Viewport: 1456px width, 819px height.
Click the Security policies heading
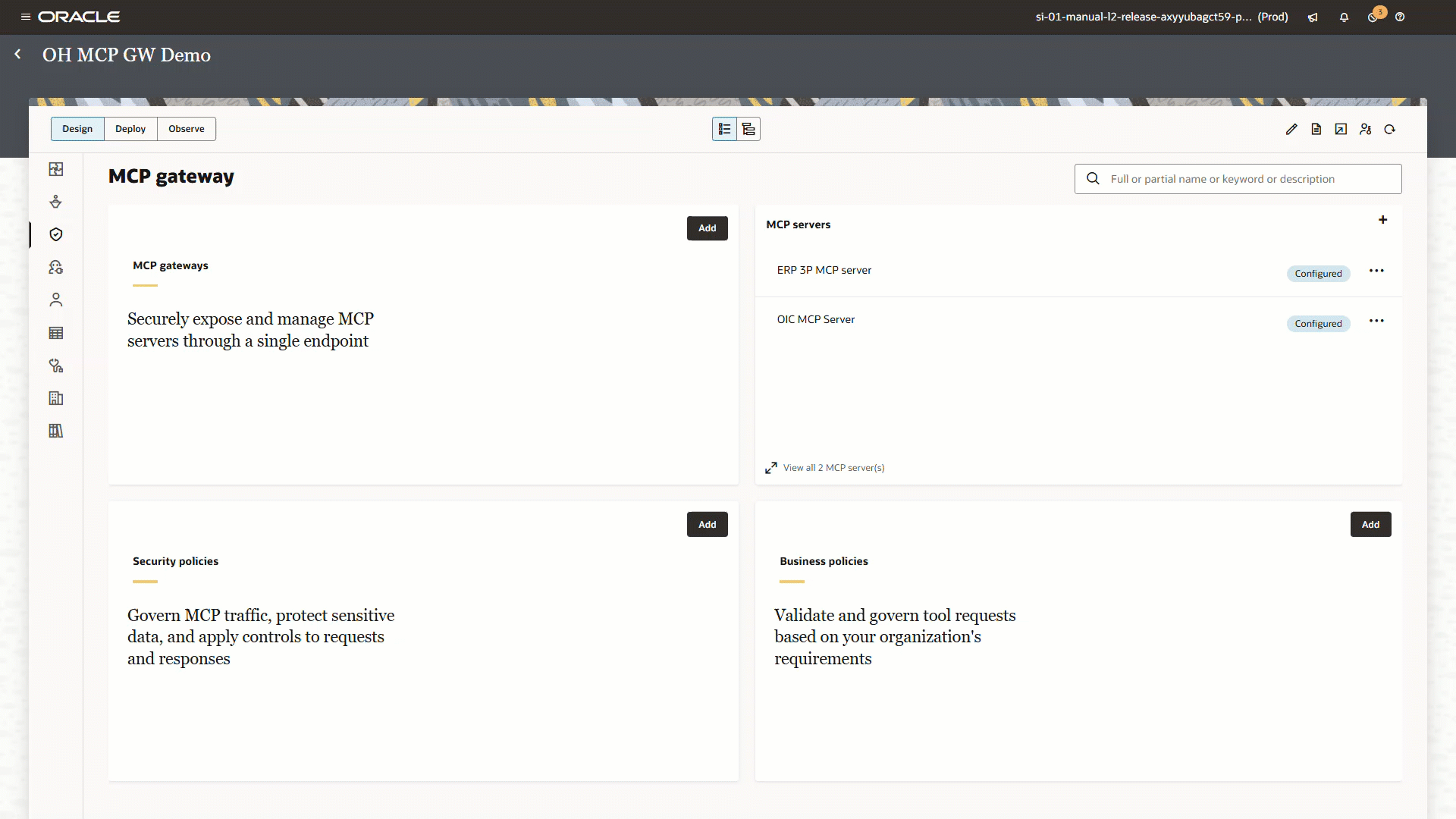[x=175, y=561]
